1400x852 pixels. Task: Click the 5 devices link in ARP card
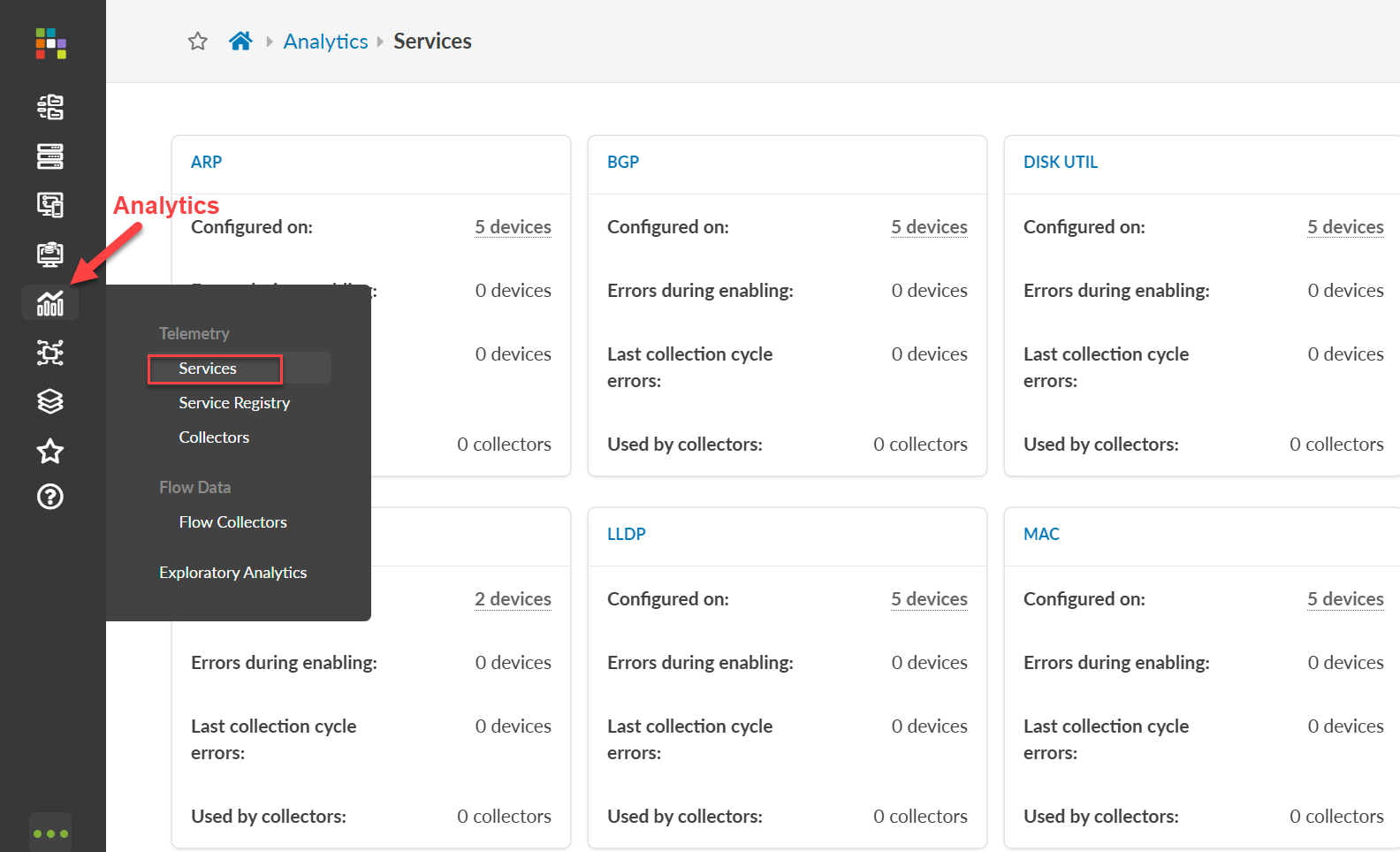(513, 227)
